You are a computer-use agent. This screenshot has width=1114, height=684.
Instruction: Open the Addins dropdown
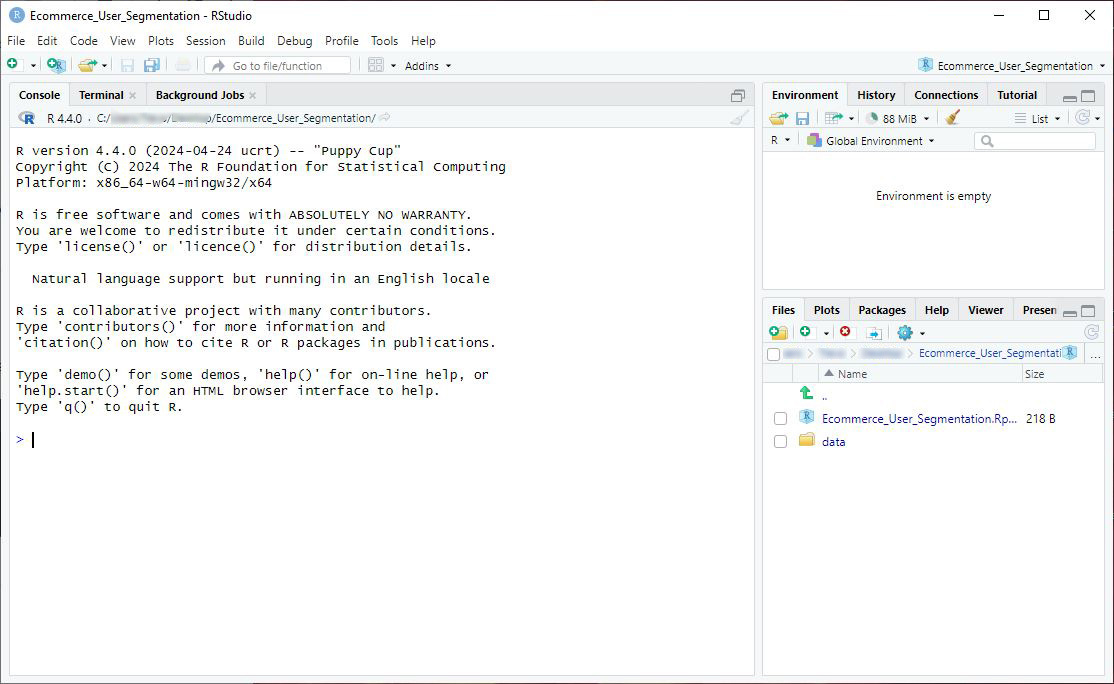coord(428,66)
